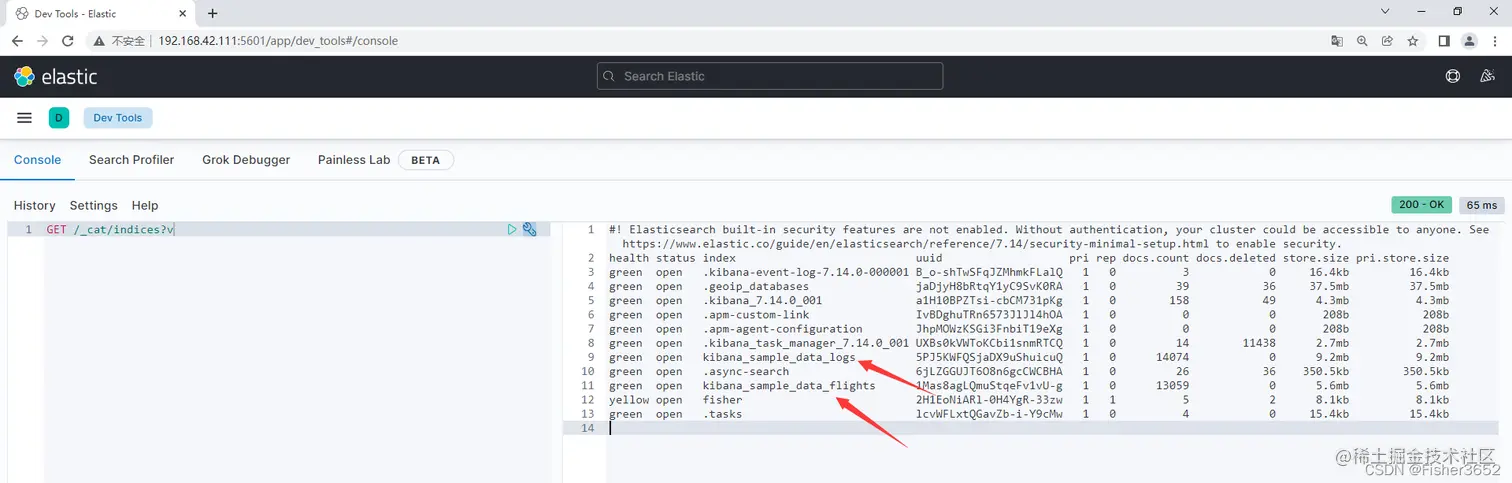This screenshot has height=483, width=1512.
Task: Run the request with the play icon
Action: pyautogui.click(x=512, y=230)
